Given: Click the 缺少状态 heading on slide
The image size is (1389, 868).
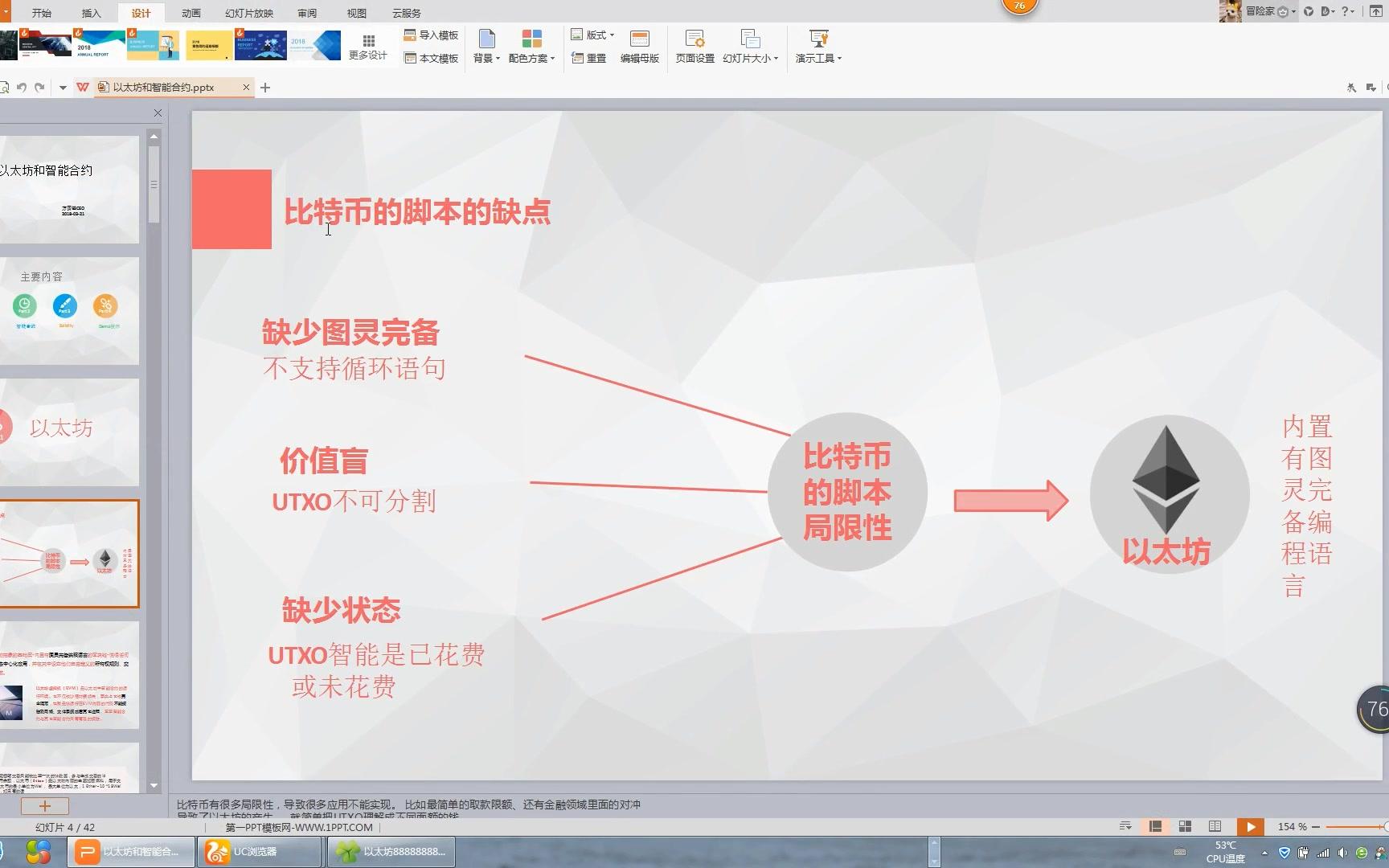Looking at the screenshot, I should tap(341, 610).
